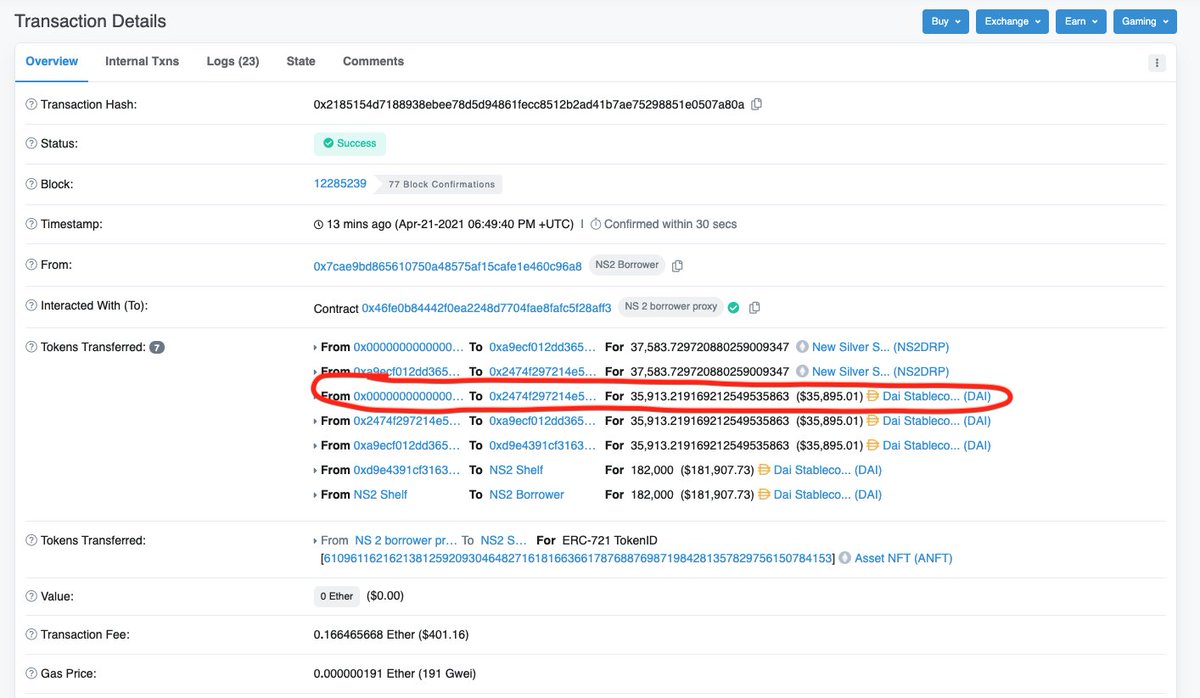The width and height of the screenshot is (1200, 698).
Task: Switch to the State tab
Action: pyautogui.click(x=301, y=61)
